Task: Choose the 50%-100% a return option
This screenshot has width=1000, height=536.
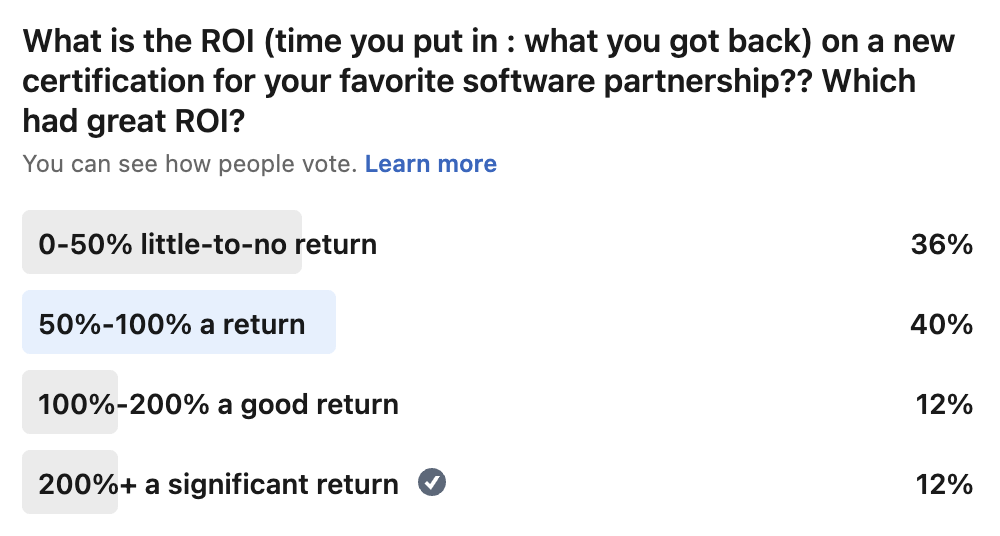Action: [x=171, y=324]
